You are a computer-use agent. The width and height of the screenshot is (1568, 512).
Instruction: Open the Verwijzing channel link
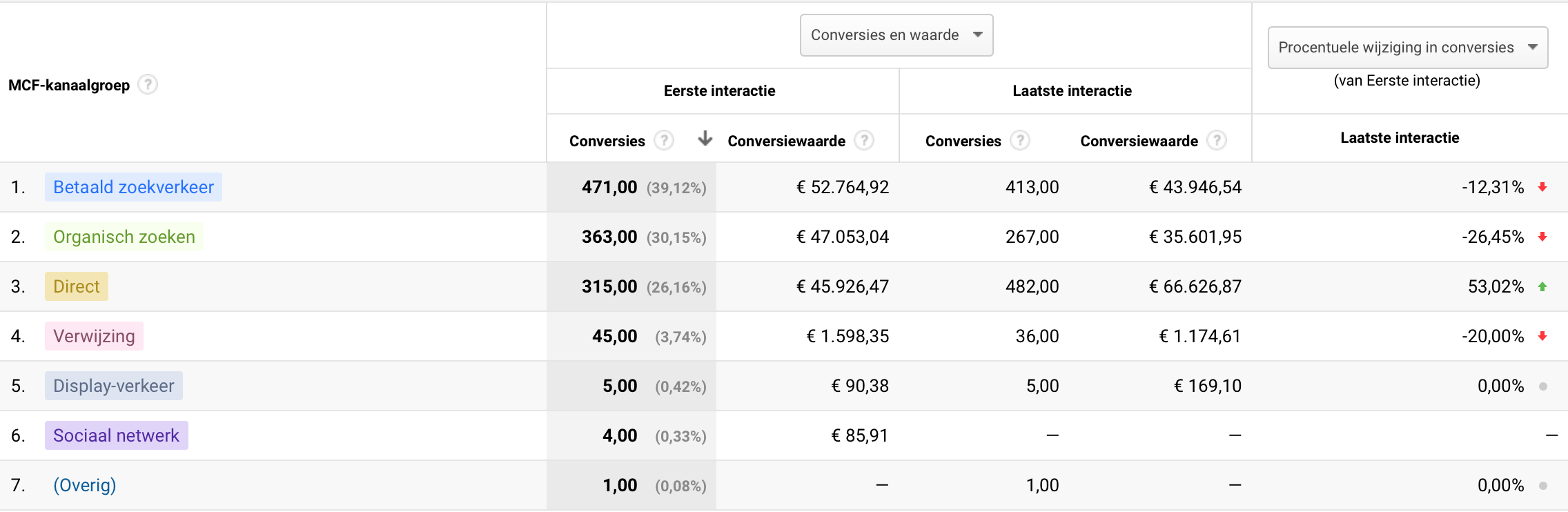(x=94, y=336)
